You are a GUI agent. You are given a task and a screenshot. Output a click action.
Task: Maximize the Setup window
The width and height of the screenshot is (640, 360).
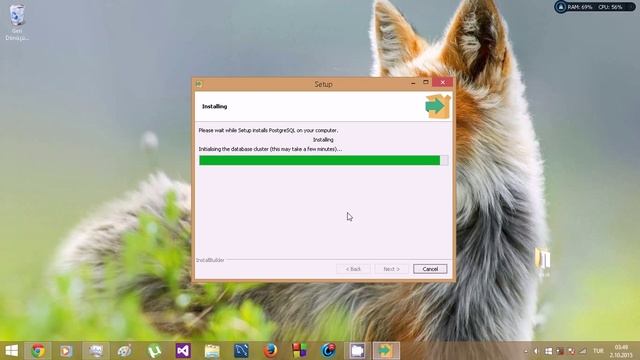[426, 83]
